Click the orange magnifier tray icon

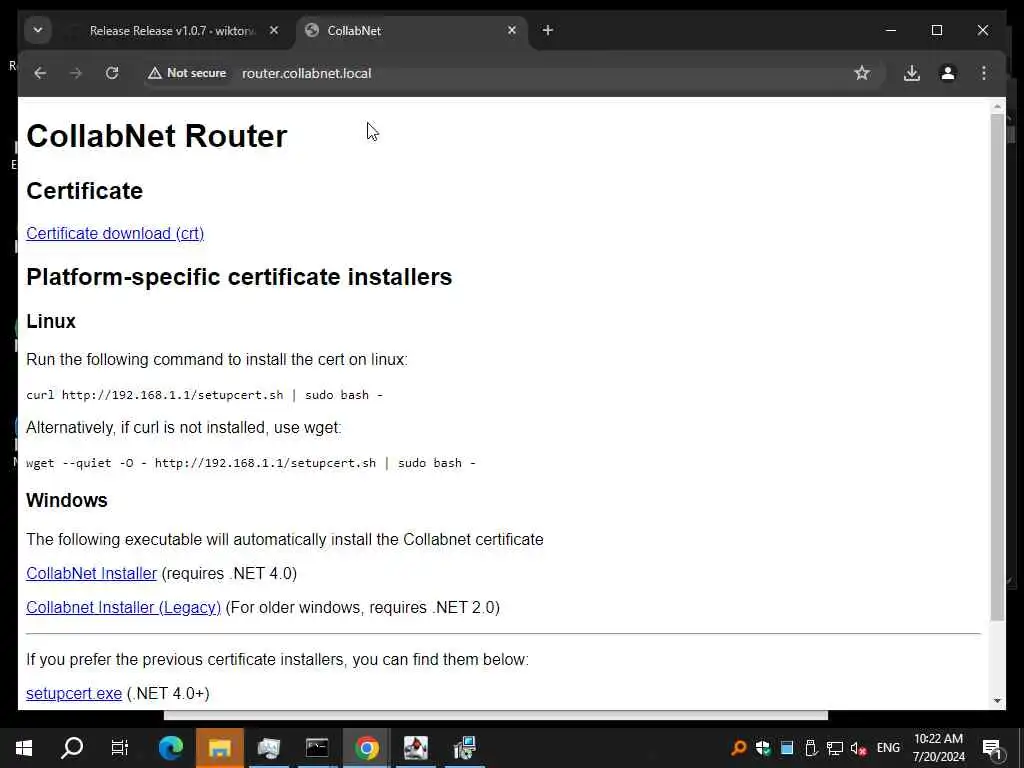tap(739, 748)
